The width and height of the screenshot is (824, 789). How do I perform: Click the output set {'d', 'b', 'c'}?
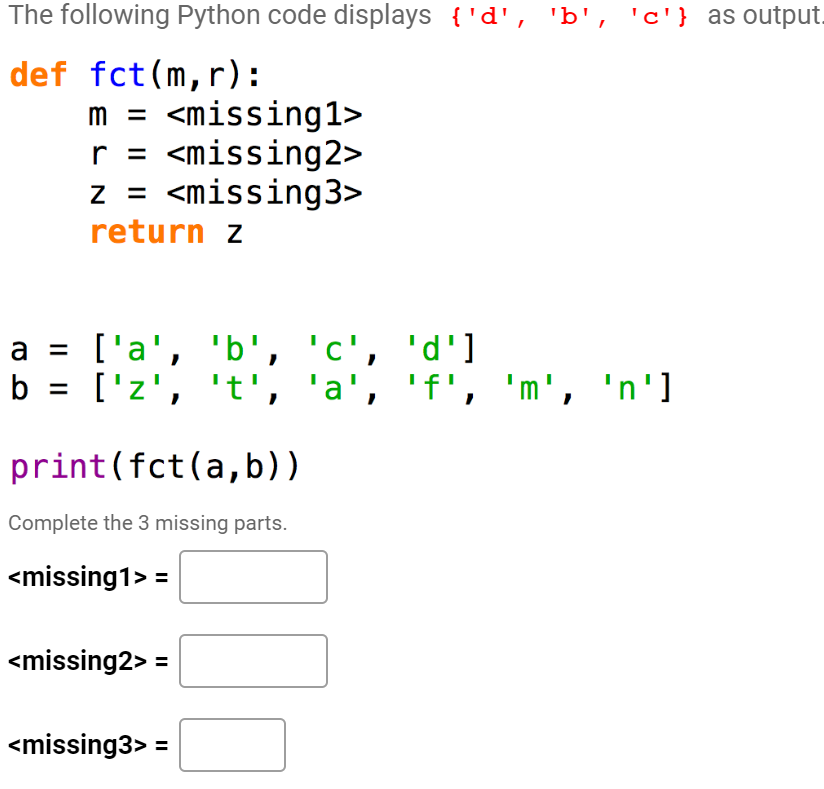pyautogui.click(x=568, y=16)
